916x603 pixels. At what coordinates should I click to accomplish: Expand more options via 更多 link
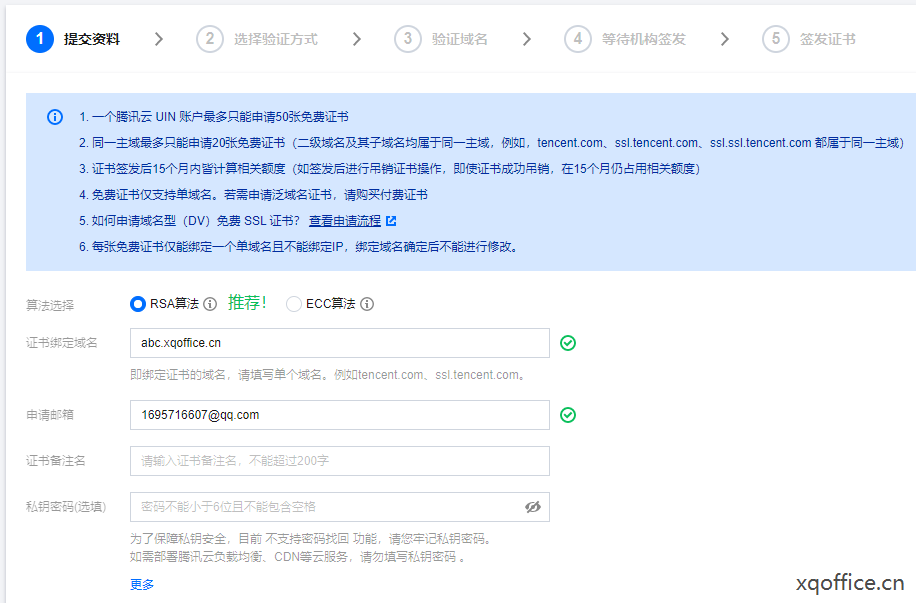[142, 584]
